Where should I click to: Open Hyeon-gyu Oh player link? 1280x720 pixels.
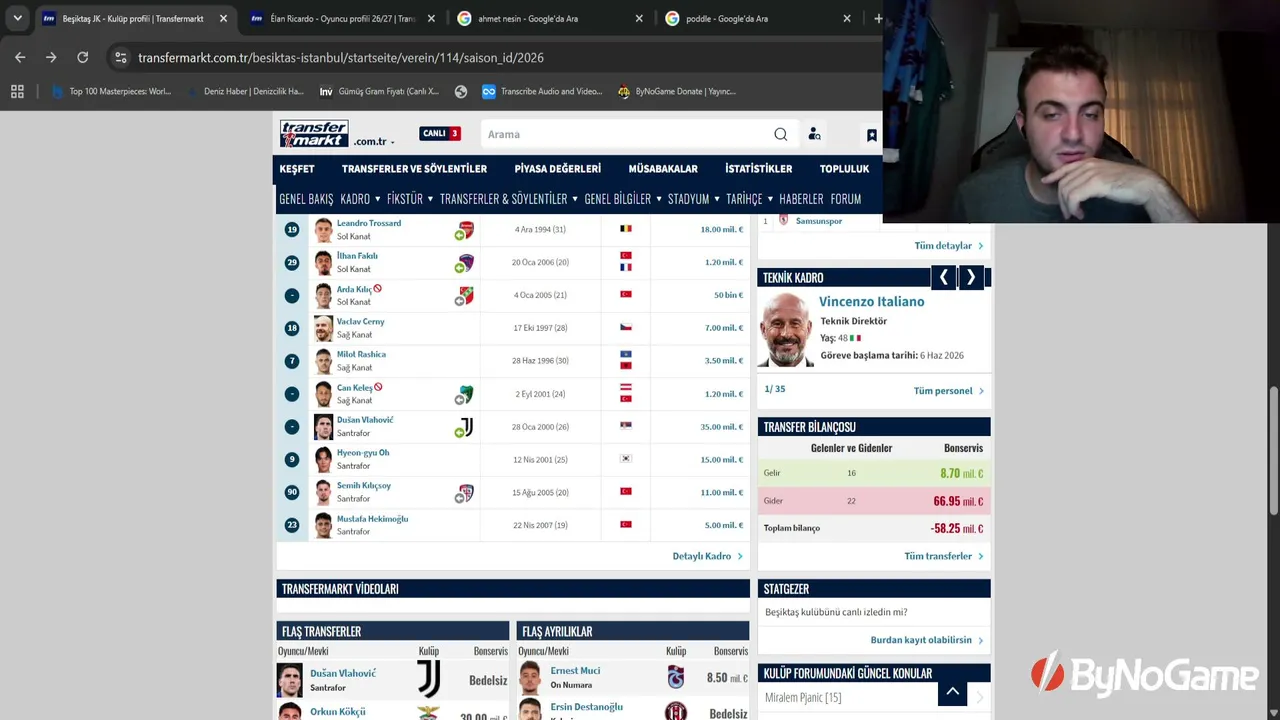point(363,453)
